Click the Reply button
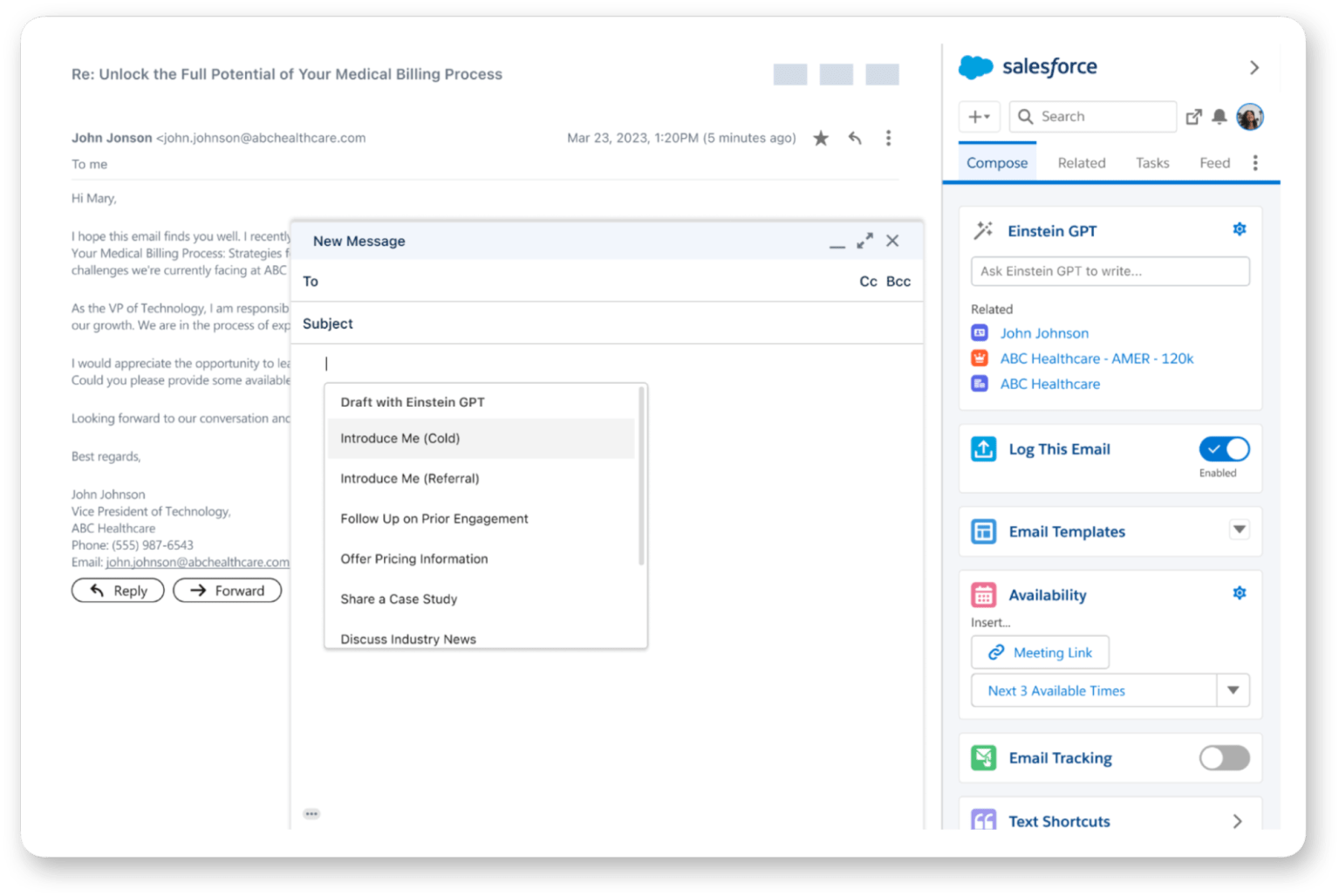 (x=117, y=590)
